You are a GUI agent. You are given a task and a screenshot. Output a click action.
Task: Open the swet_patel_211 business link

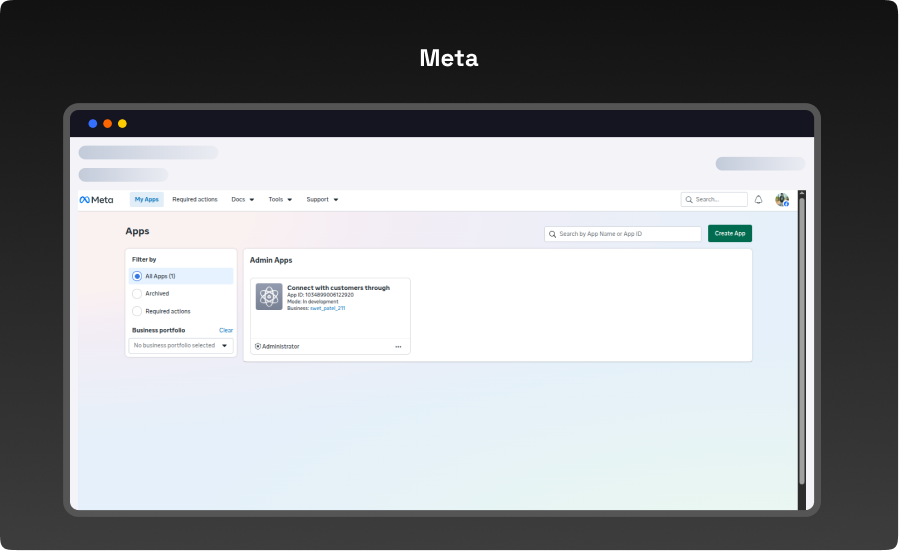coord(327,308)
